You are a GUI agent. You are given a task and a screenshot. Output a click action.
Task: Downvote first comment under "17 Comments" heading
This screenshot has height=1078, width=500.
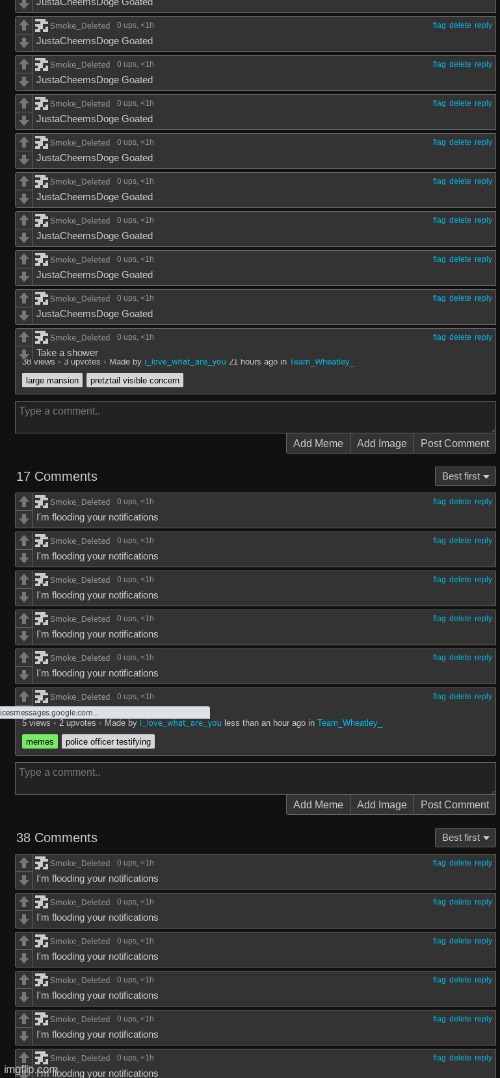[x=24, y=518]
